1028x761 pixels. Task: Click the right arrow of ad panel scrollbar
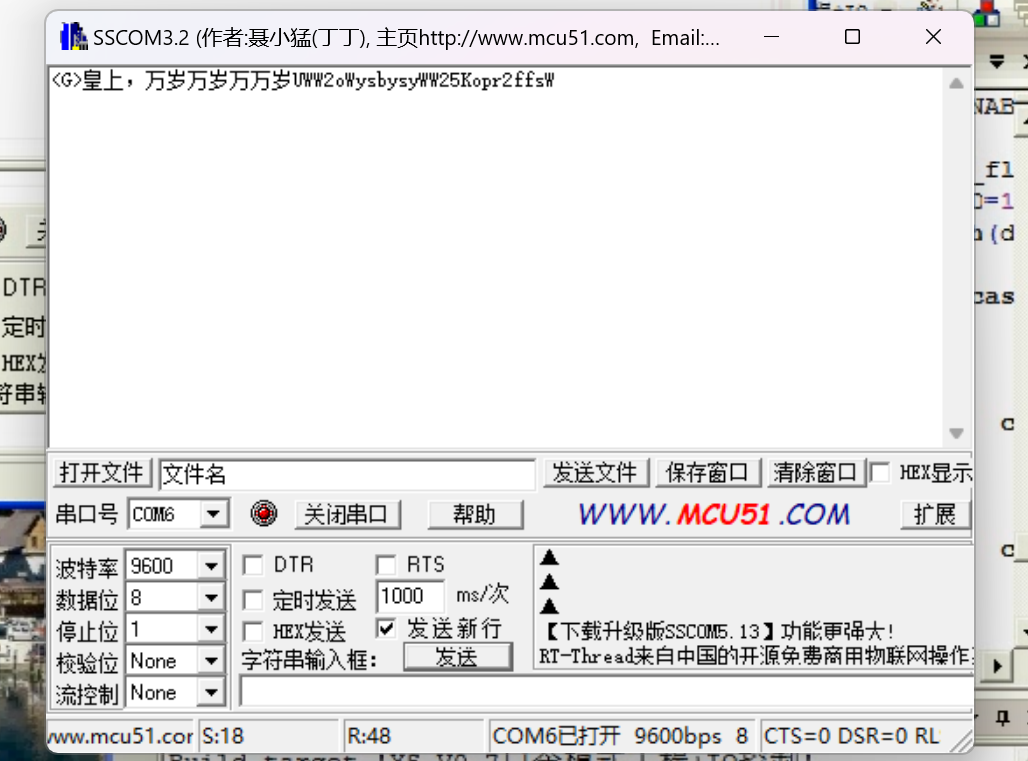[x=997, y=667]
